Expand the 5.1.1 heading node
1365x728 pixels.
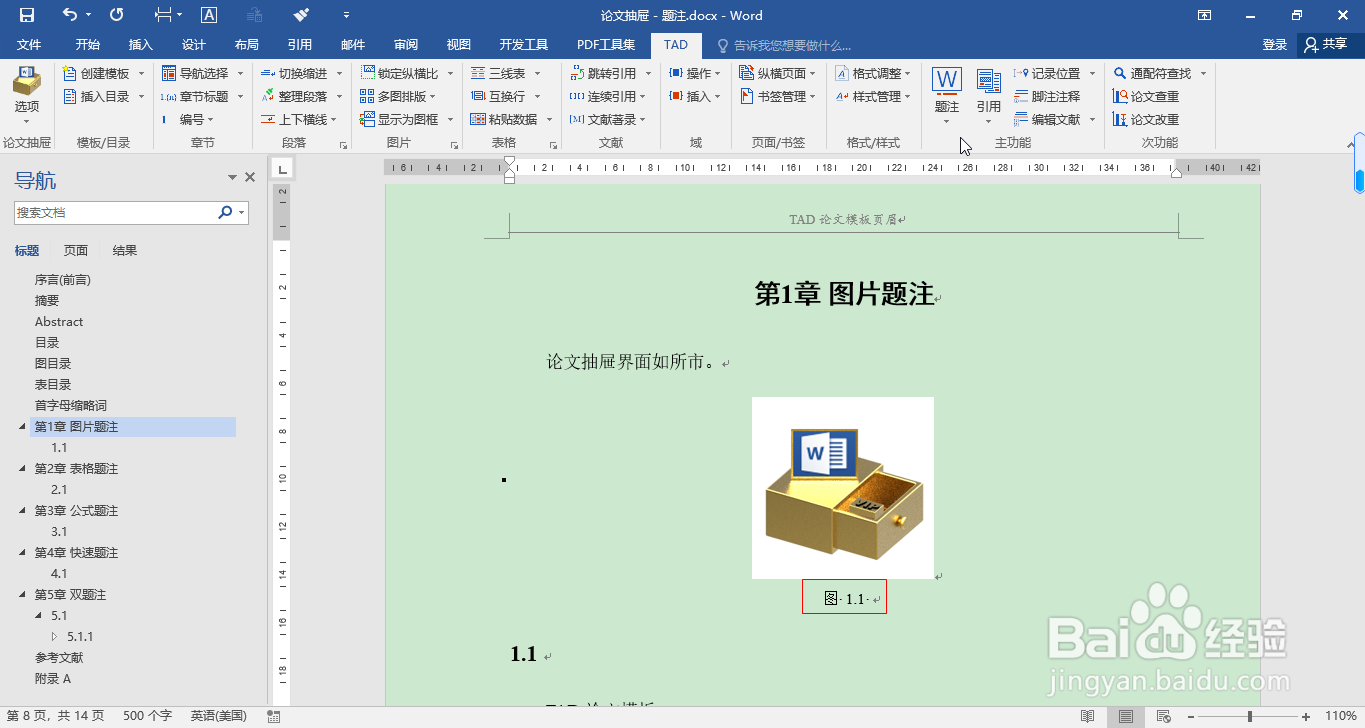point(55,637)
